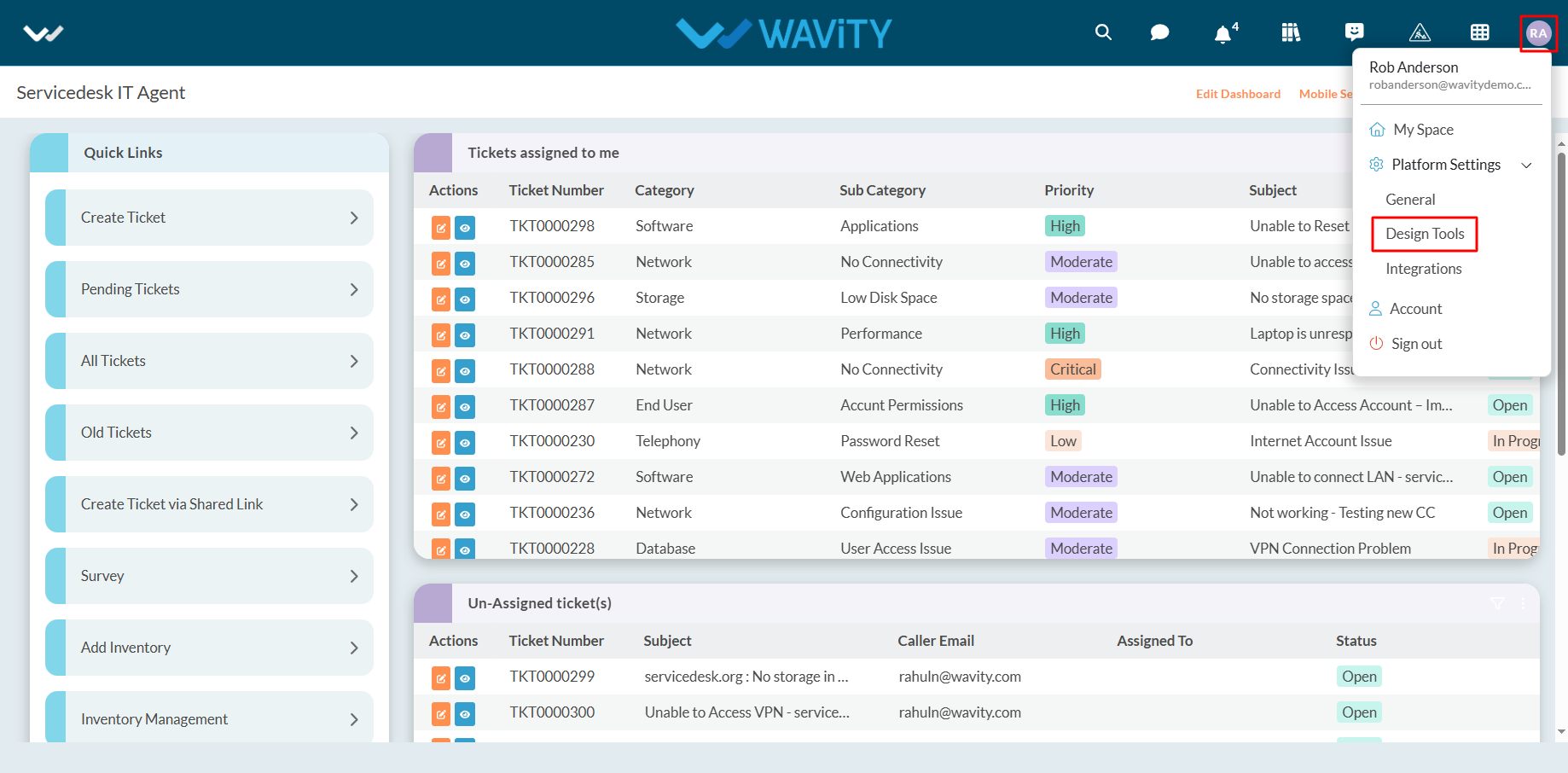Image resolution: width=1568 pixels, height=773 pixels.
Task: Click Critical priority badge on TKT0000288
Action: (x=1073, y=369)
